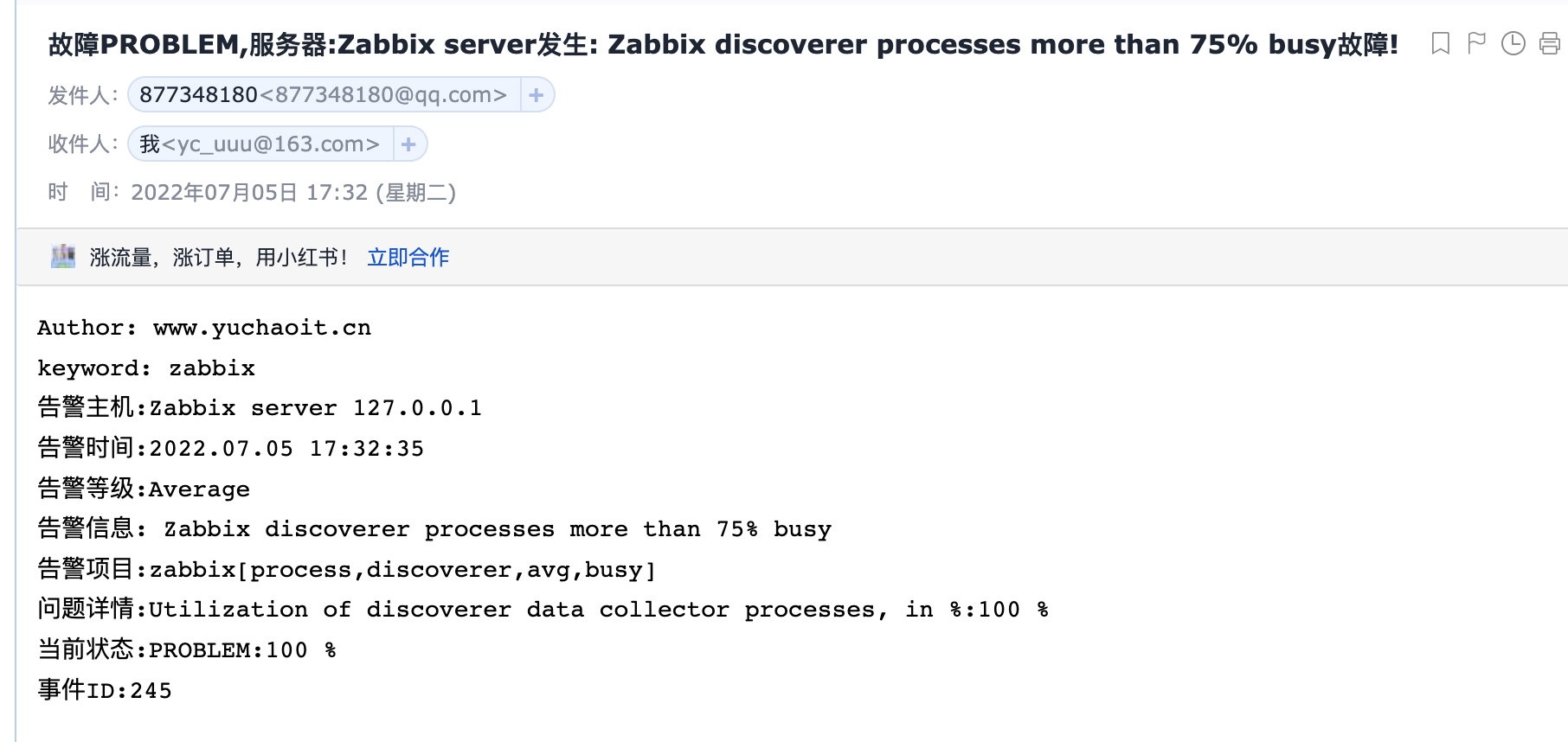Click the email subject title text
Screen dimensions: 1568x742
[x=723, y=44]
